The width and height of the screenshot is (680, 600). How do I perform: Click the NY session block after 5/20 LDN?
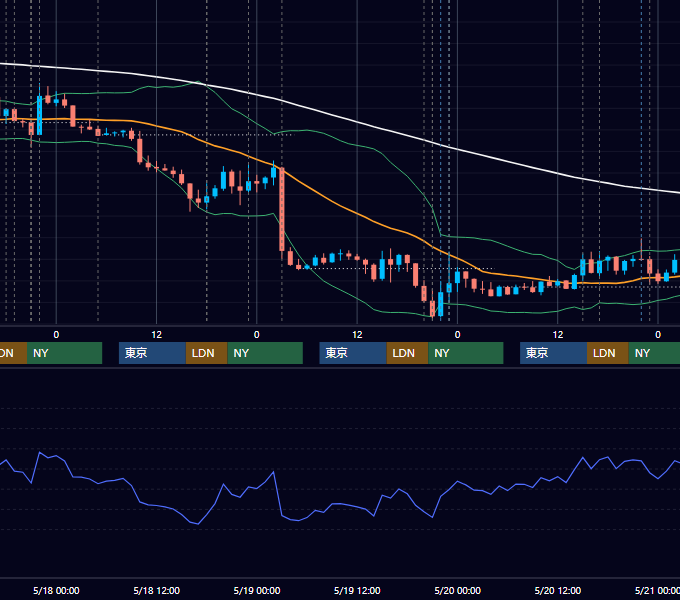(x=654, y=353)
